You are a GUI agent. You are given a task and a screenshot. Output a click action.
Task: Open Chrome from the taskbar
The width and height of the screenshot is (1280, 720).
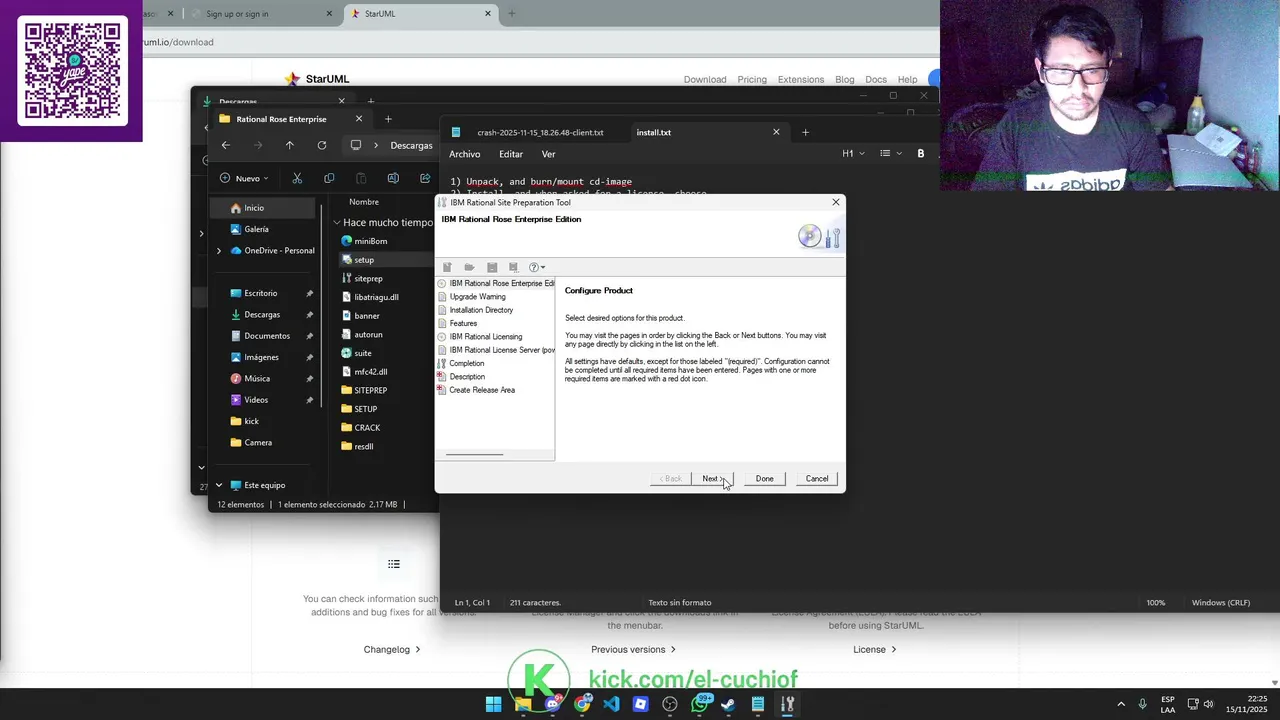[582, 704]
